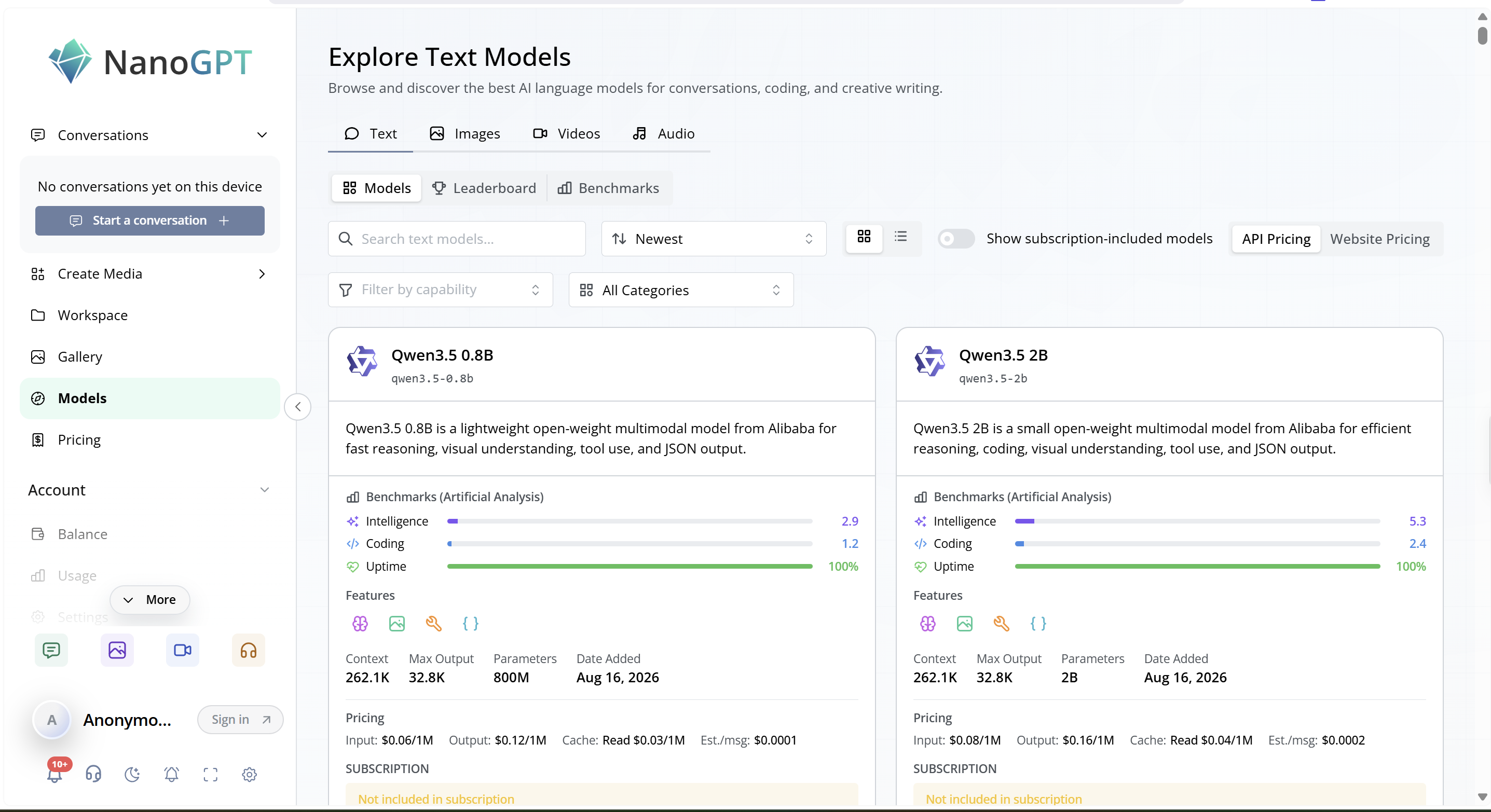Open the Benchmarks tab
This screenshot has height=812, width=1491.
(608, 188)
